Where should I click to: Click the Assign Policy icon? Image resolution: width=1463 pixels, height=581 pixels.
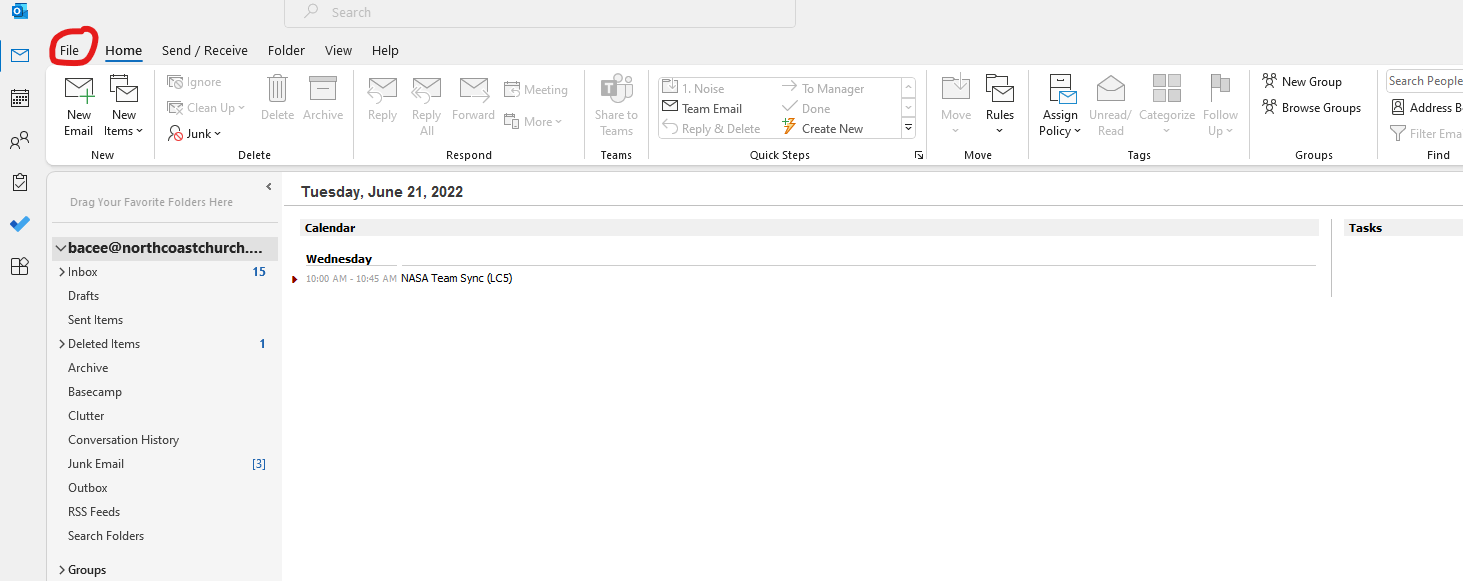click(x=1060, y=90)
